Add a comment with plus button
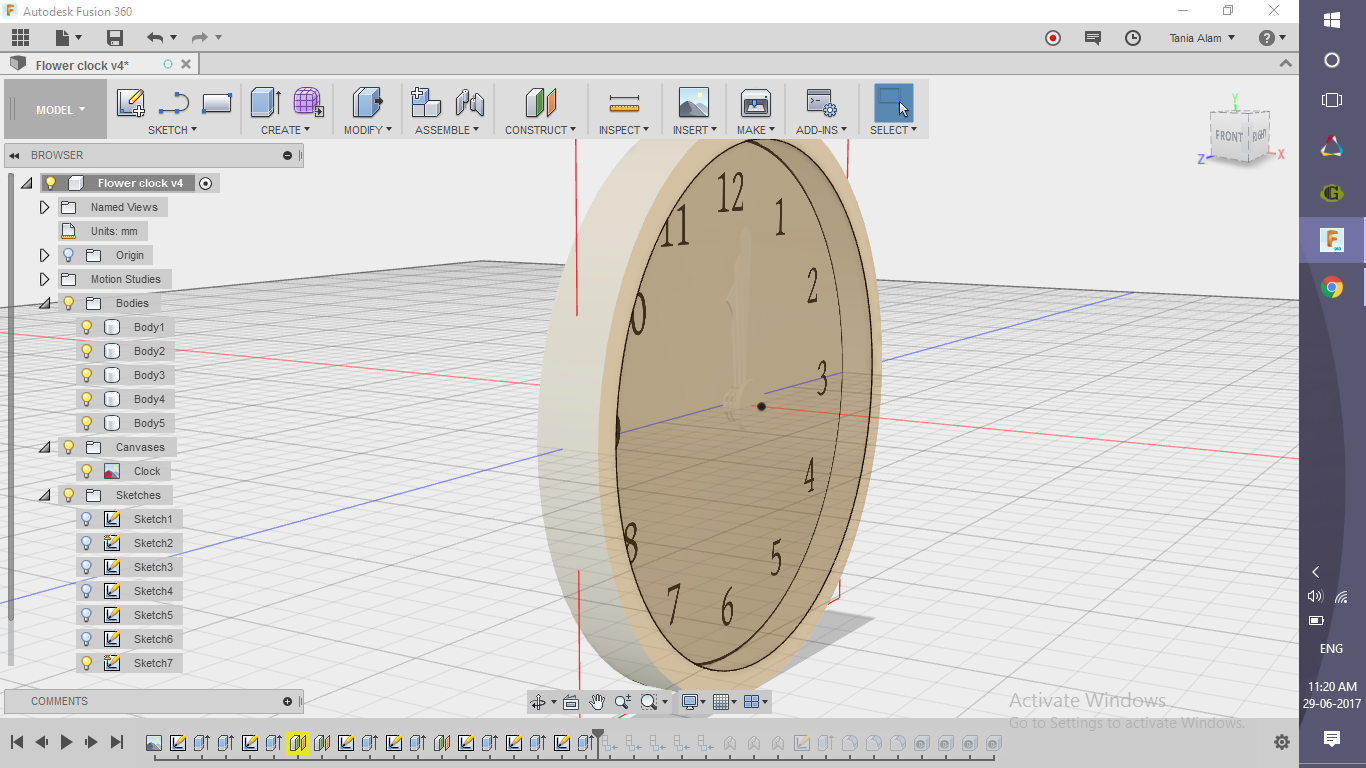The height and width of the screenshot is (768, 1366). [288, 701]
